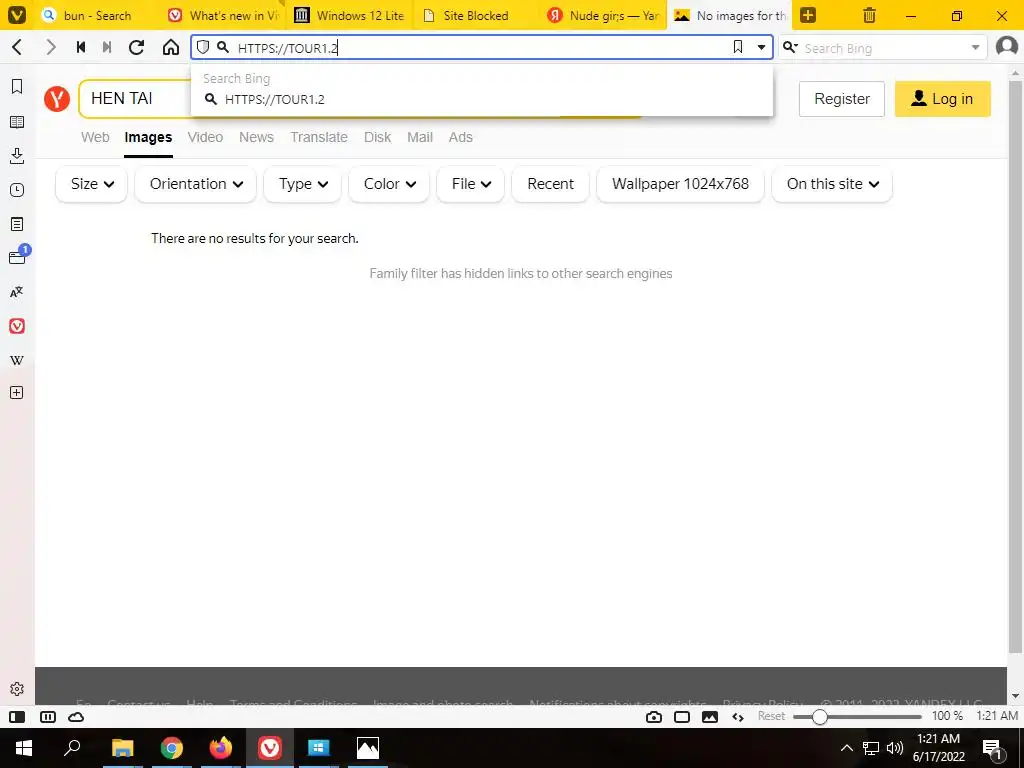Open the Bookmarks side panel

17,86
